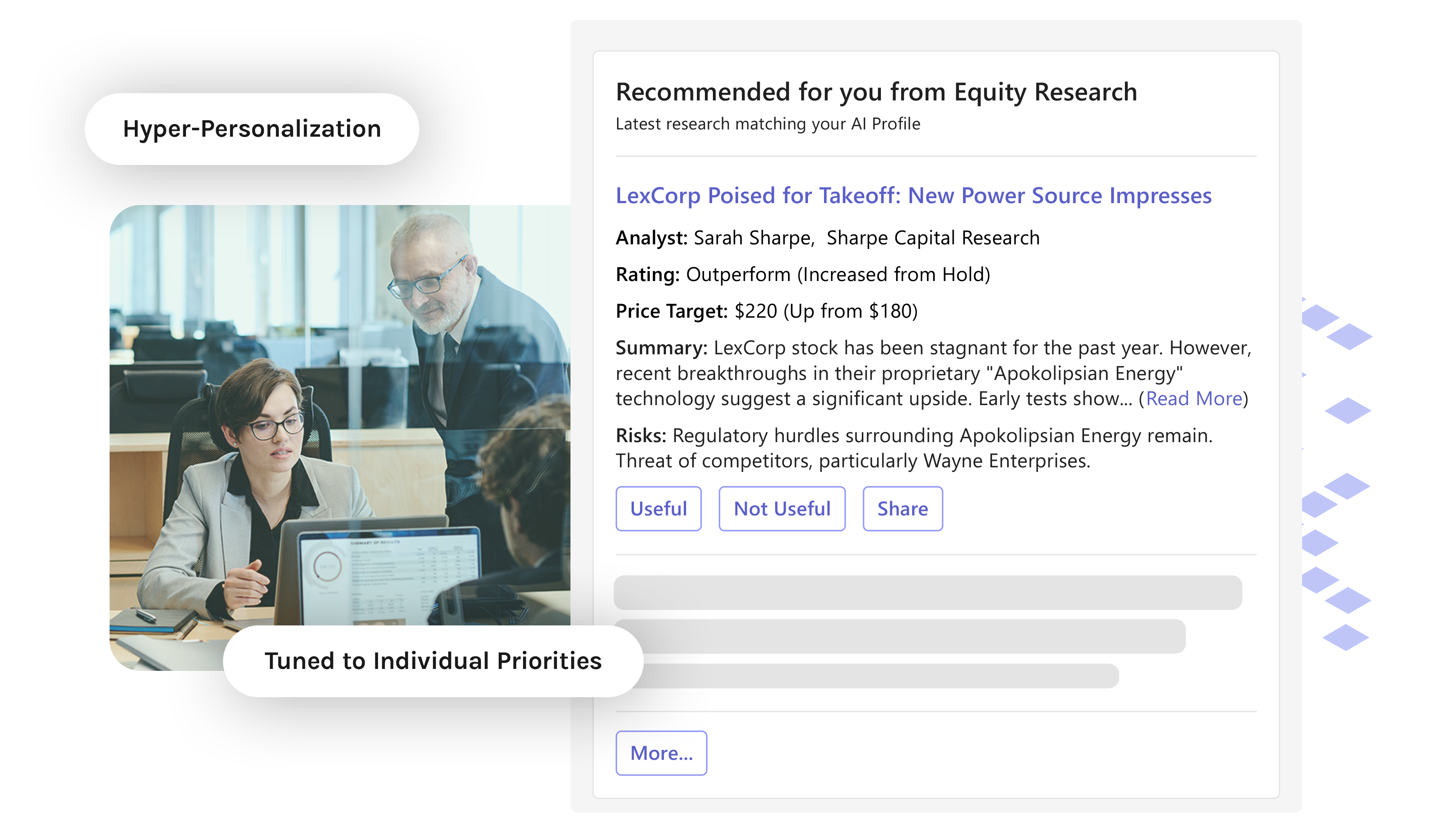Select the Tuned to Individual Priorities label
Image resolution: width=1451 pixels, height=840 pixels.
click(x=432, y=661)
